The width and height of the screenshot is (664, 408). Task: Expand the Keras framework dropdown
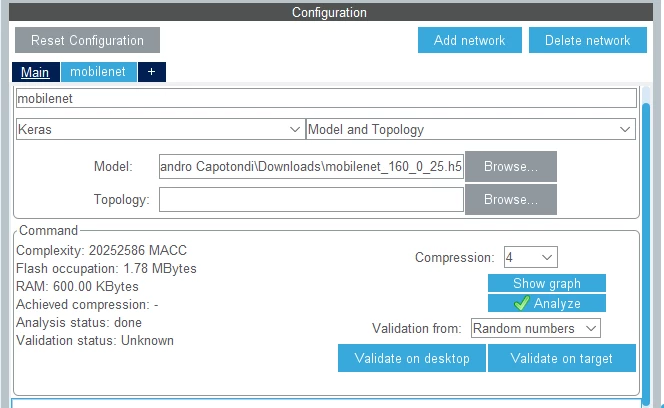(x=160, y=129)
